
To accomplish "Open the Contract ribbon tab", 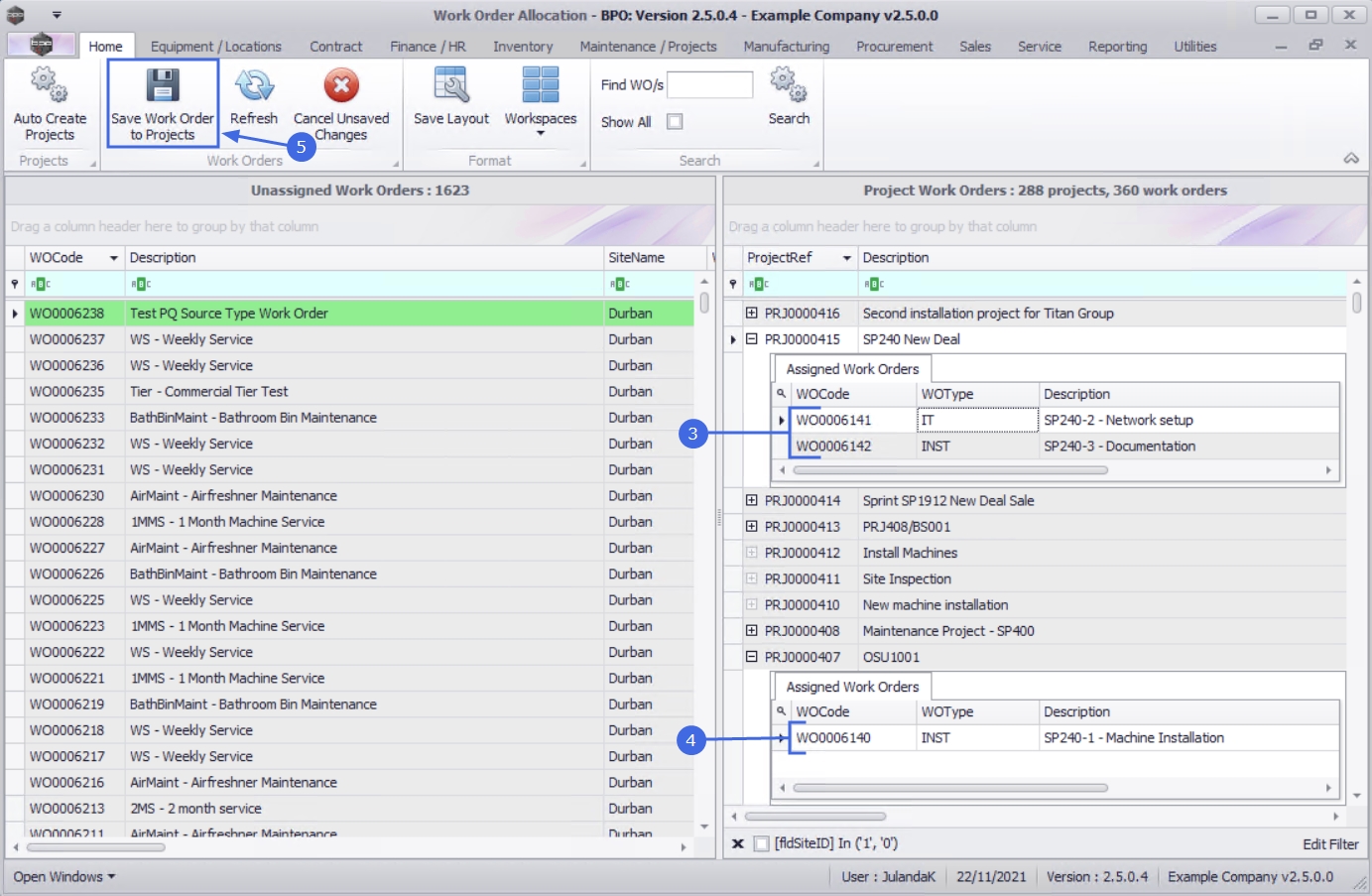I will coord(336,46).
